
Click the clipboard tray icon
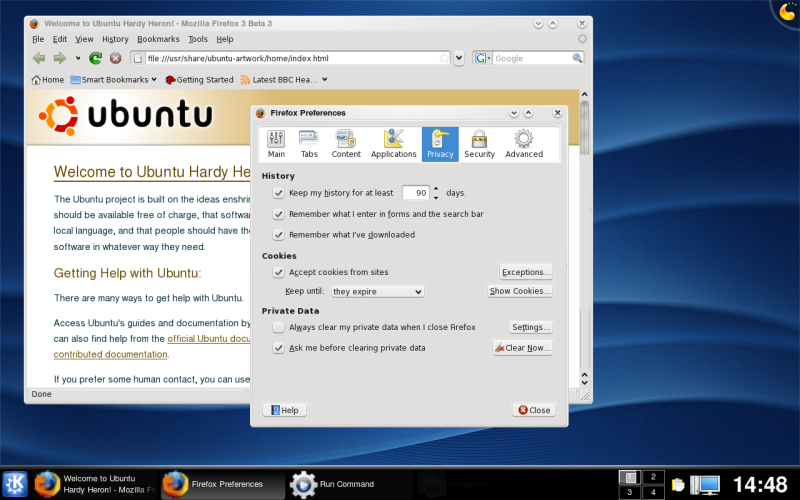coord(678,484)
